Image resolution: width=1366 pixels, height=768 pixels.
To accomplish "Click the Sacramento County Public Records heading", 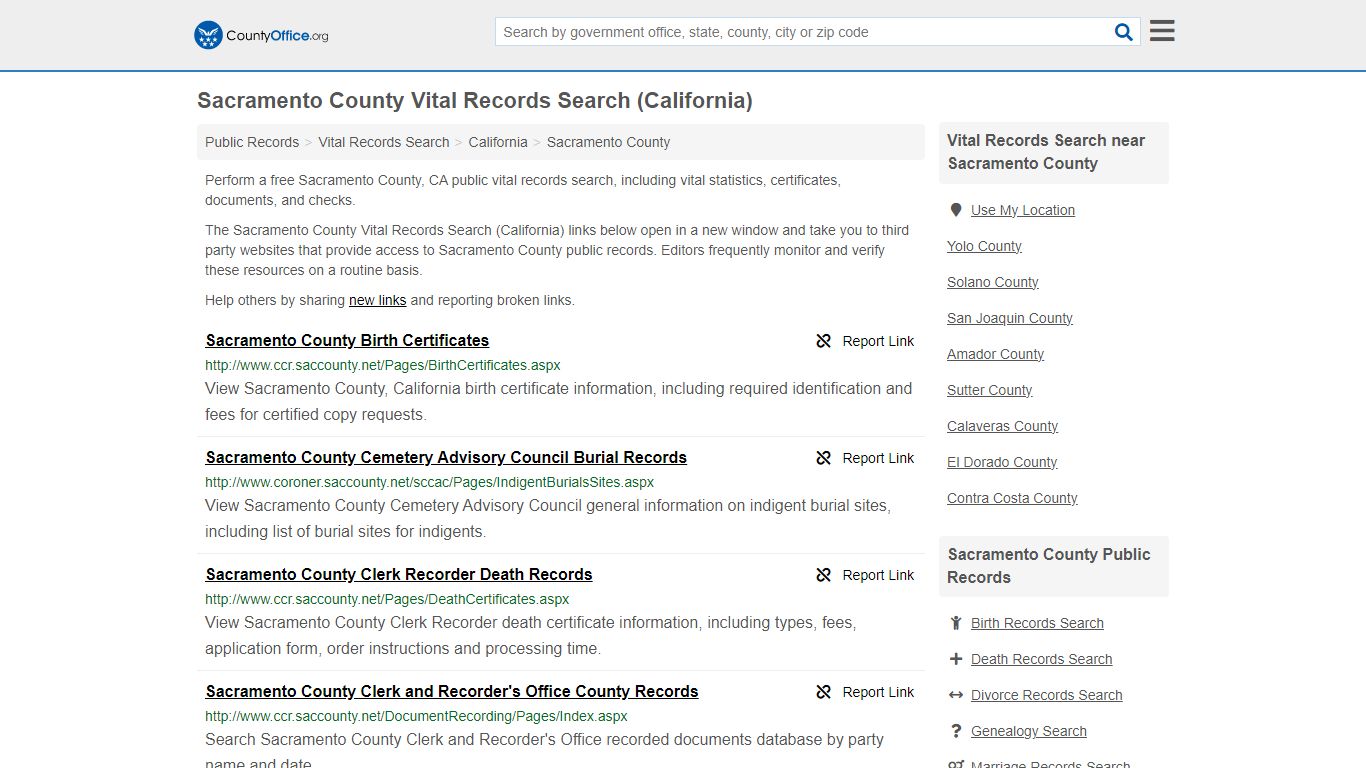I will tap(1049, 566).
